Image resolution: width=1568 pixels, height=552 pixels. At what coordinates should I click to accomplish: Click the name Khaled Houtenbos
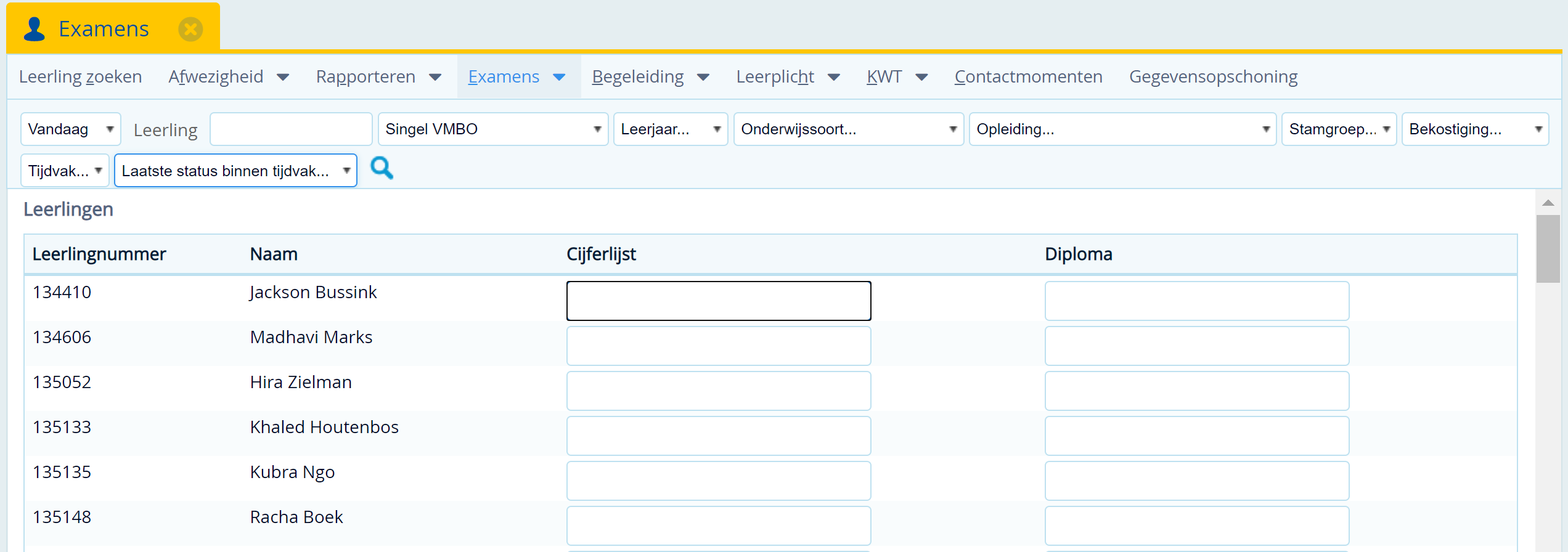[x=324, y=427]
